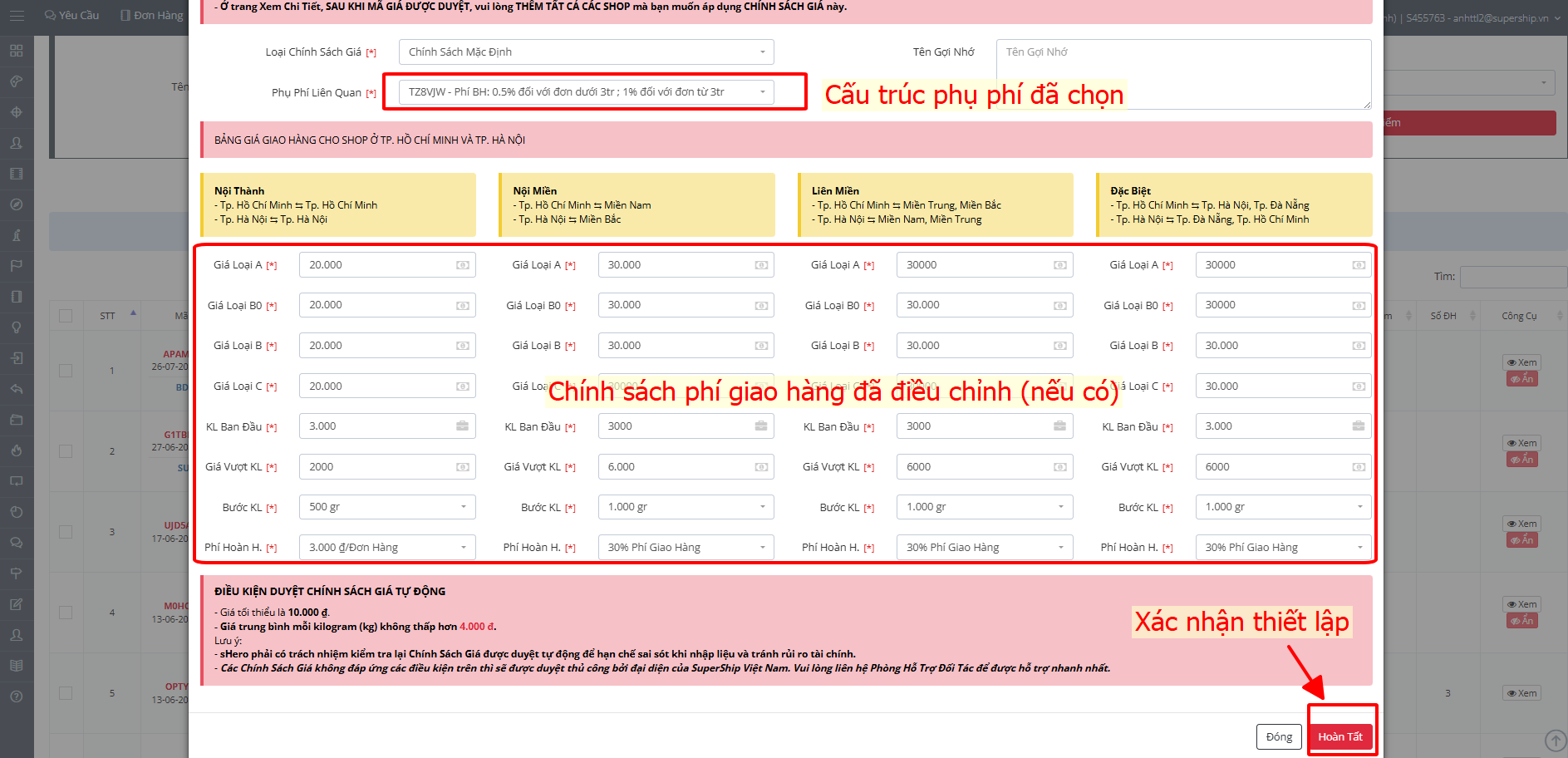The image size is (1568, 758).
Task: Open the flag icon in sidebar
Action: coord(17,266)
